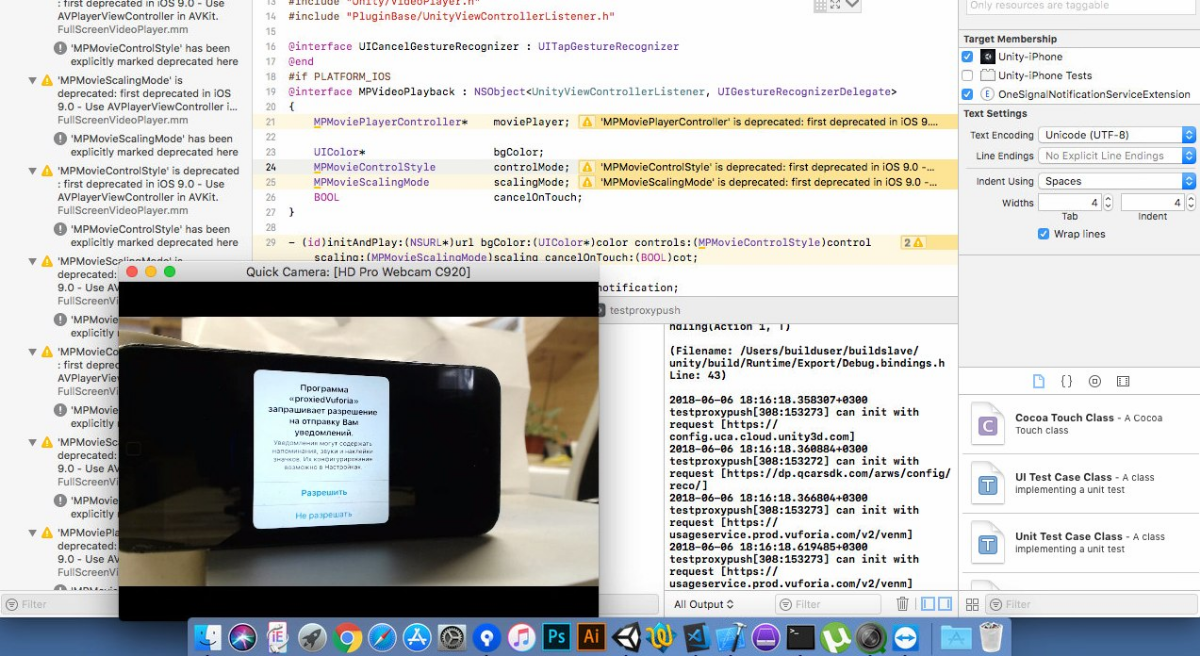
Task: Launch Photoshop from the Dock
Action: pyautogui.click(x=556, y=636)
